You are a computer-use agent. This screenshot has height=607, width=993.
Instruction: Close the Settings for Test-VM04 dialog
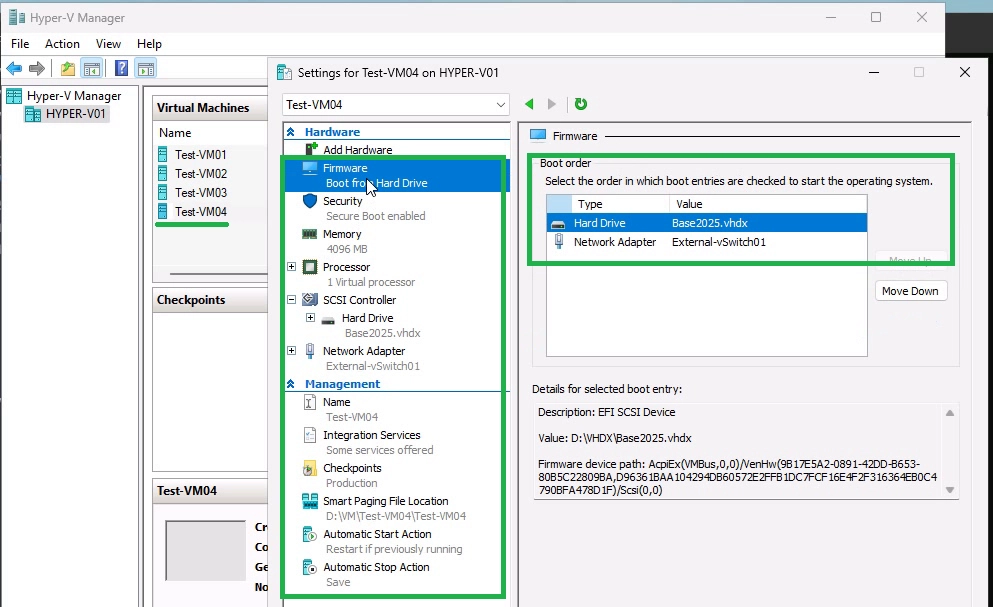(x=965, y=72)
